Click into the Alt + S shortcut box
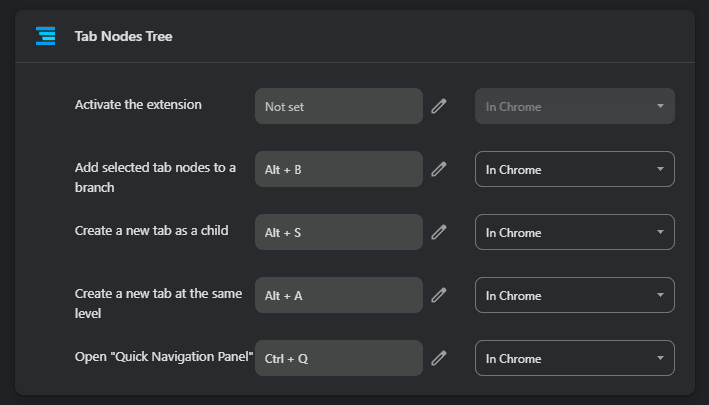 [x=338, y=233]
